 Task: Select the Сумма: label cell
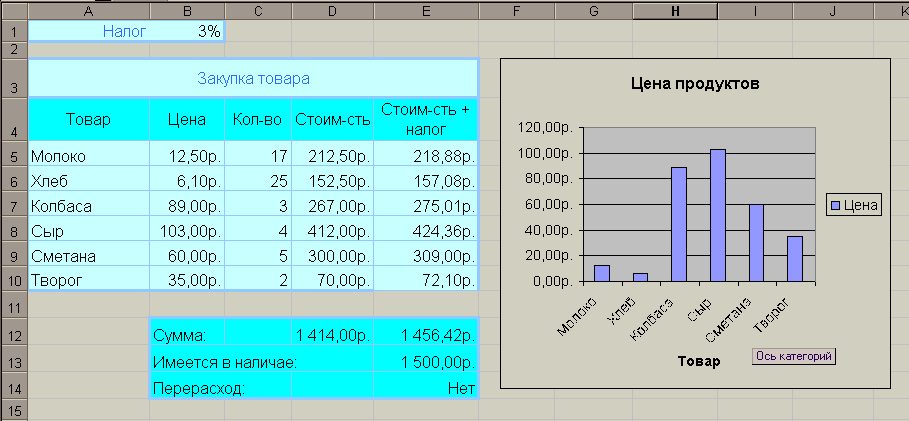pos(187,334)
